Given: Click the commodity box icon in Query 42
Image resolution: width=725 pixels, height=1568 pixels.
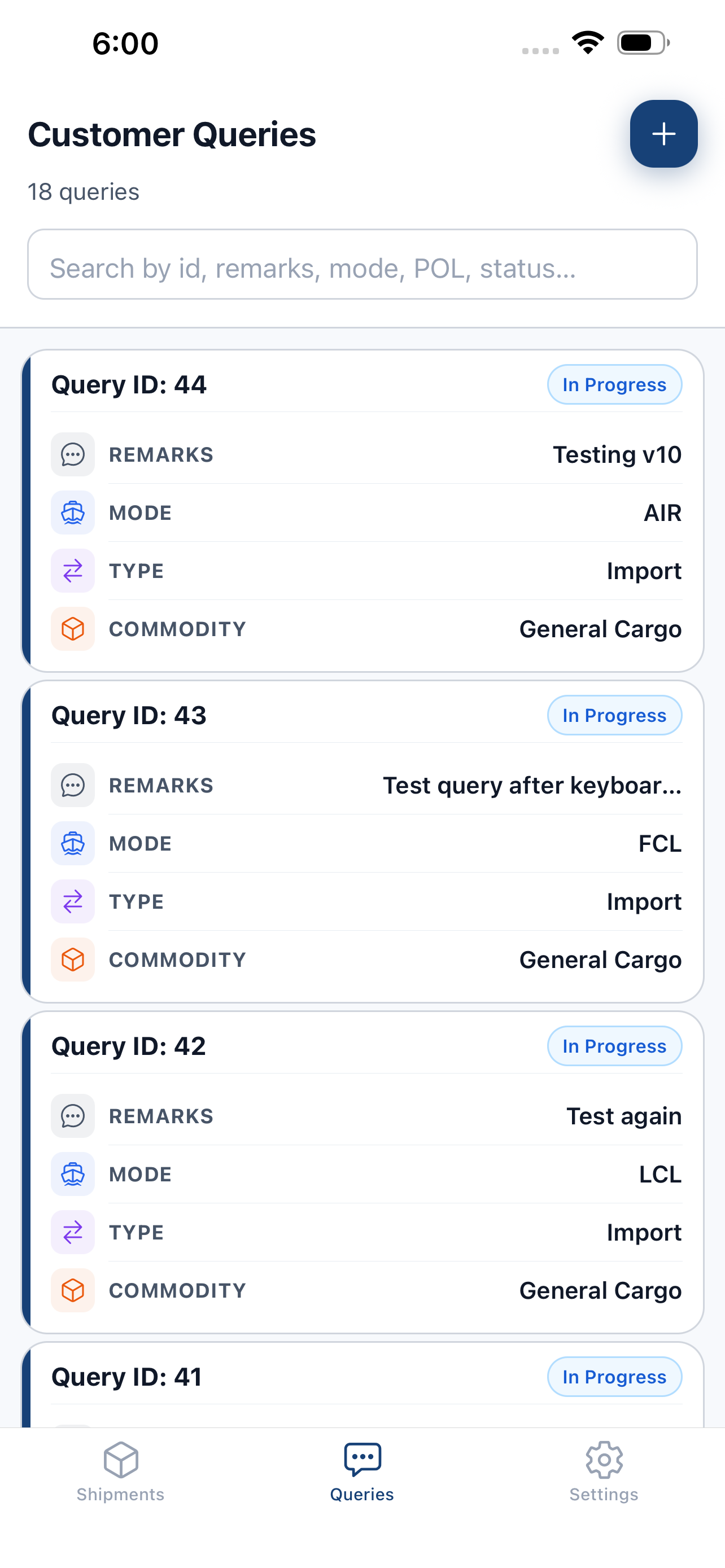Looking at the screenshot, I should click(73, 1290).
